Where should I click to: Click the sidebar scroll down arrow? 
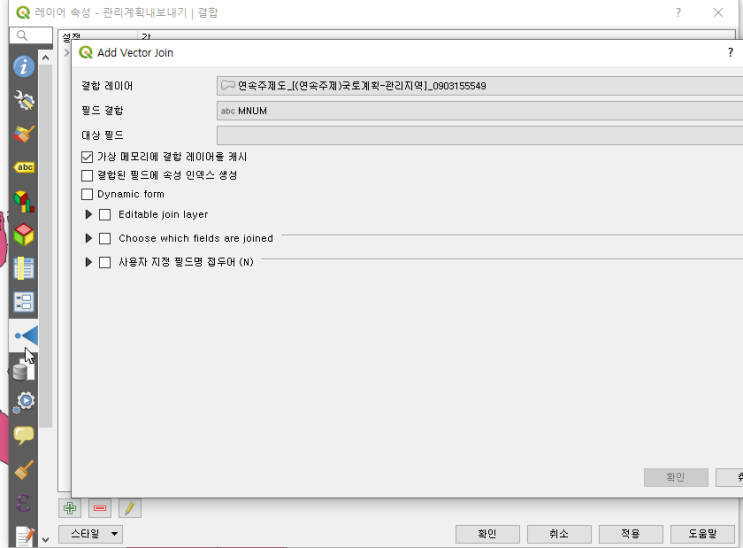click(x=45, y=539)
